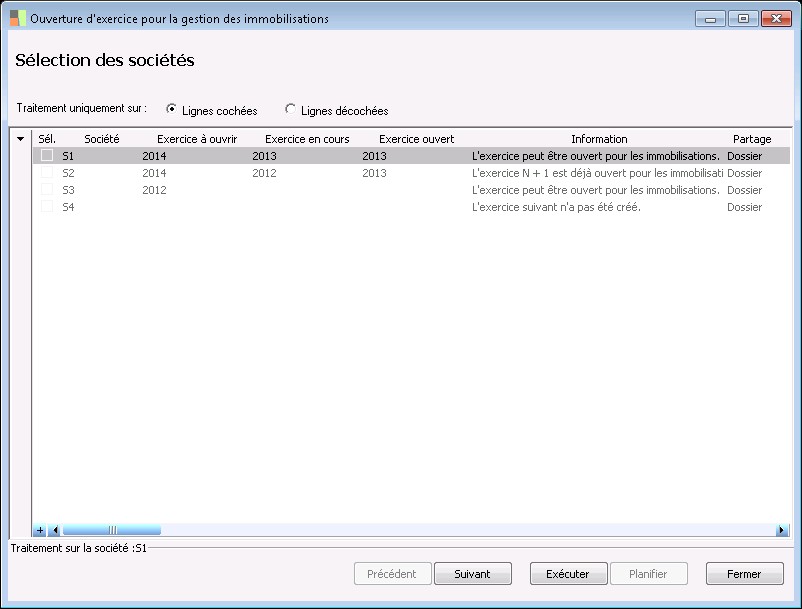Click the Exercice à ouvrir column header
Viewport: 802px width, 609px height.
click(x=197, y=139)
